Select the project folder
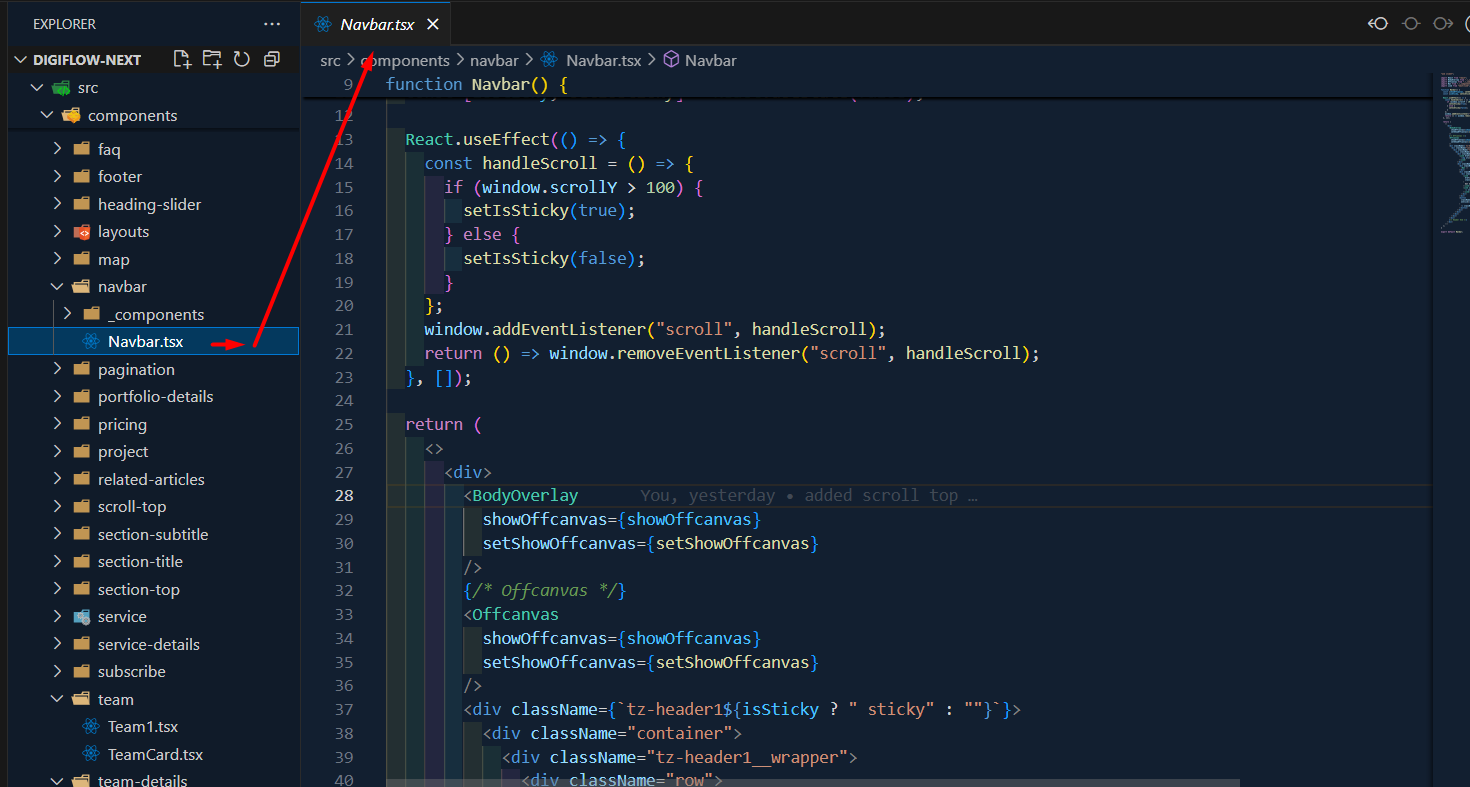This screenshot has height=787, width=1470. tap(153, 452)
